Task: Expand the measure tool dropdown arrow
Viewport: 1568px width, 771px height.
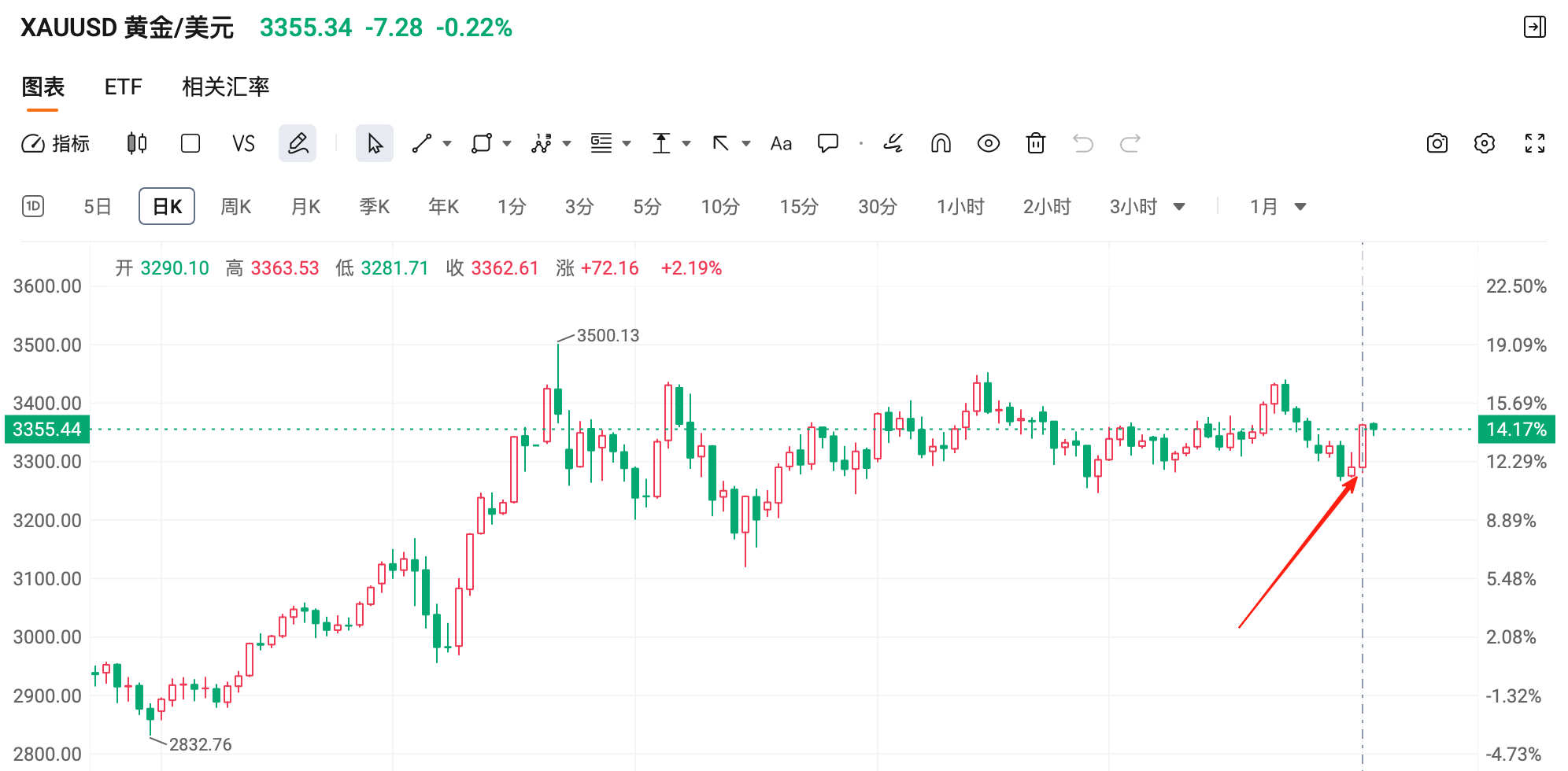Action: (x=686, y=143)
